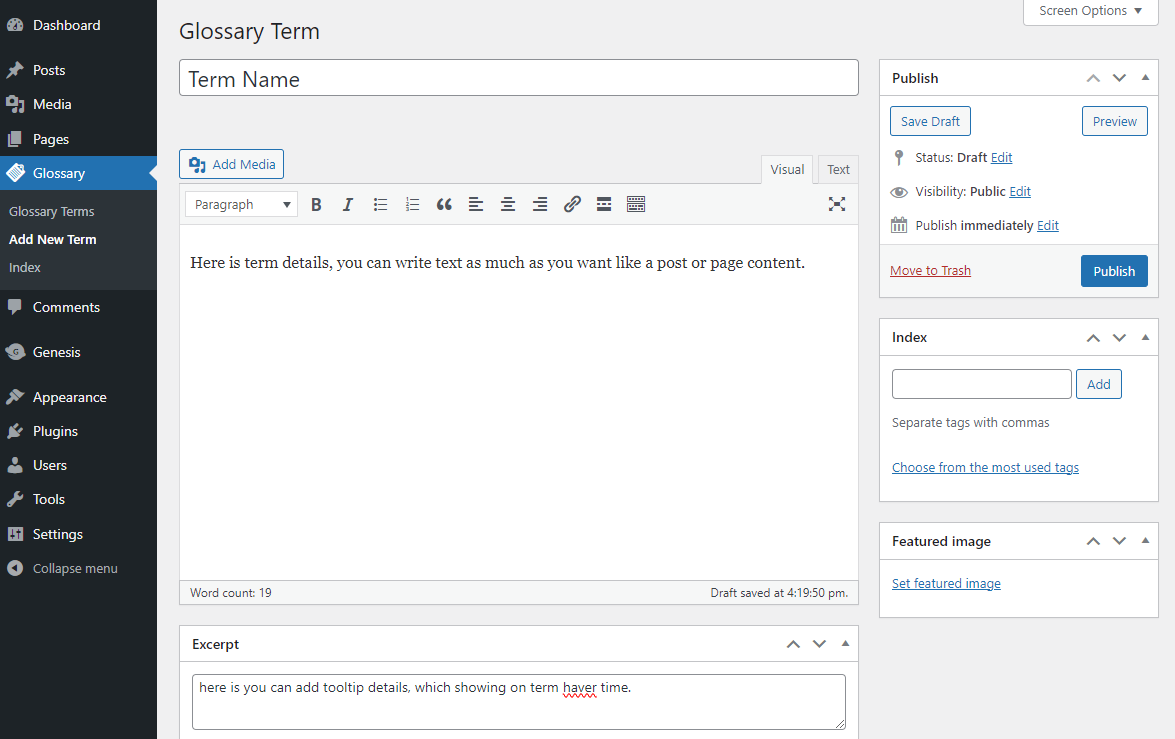Image resolution: width=1175 pixels, height=739 pixels.
Task: Collapse the Featured image panel
Action: coord(1145,540)
